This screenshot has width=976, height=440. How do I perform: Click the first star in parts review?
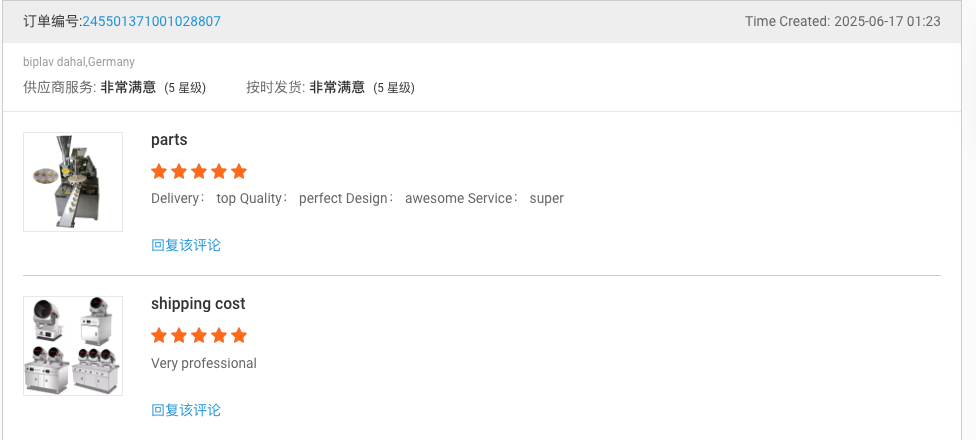159,171
